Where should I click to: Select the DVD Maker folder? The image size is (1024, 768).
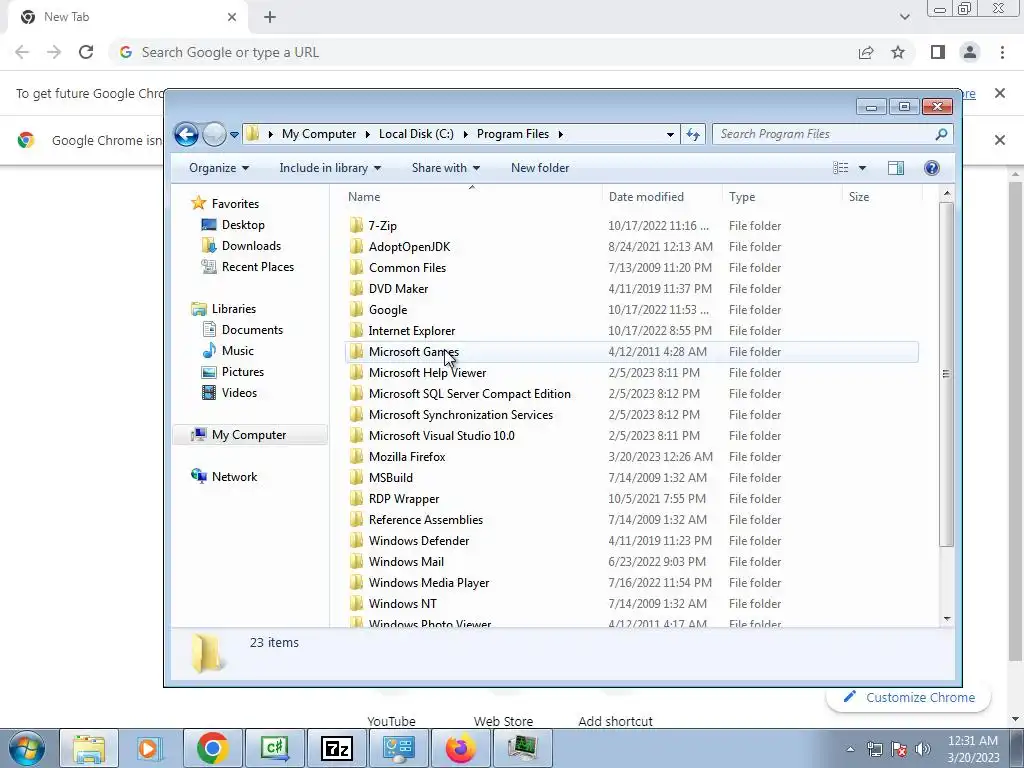coord(398,289)
